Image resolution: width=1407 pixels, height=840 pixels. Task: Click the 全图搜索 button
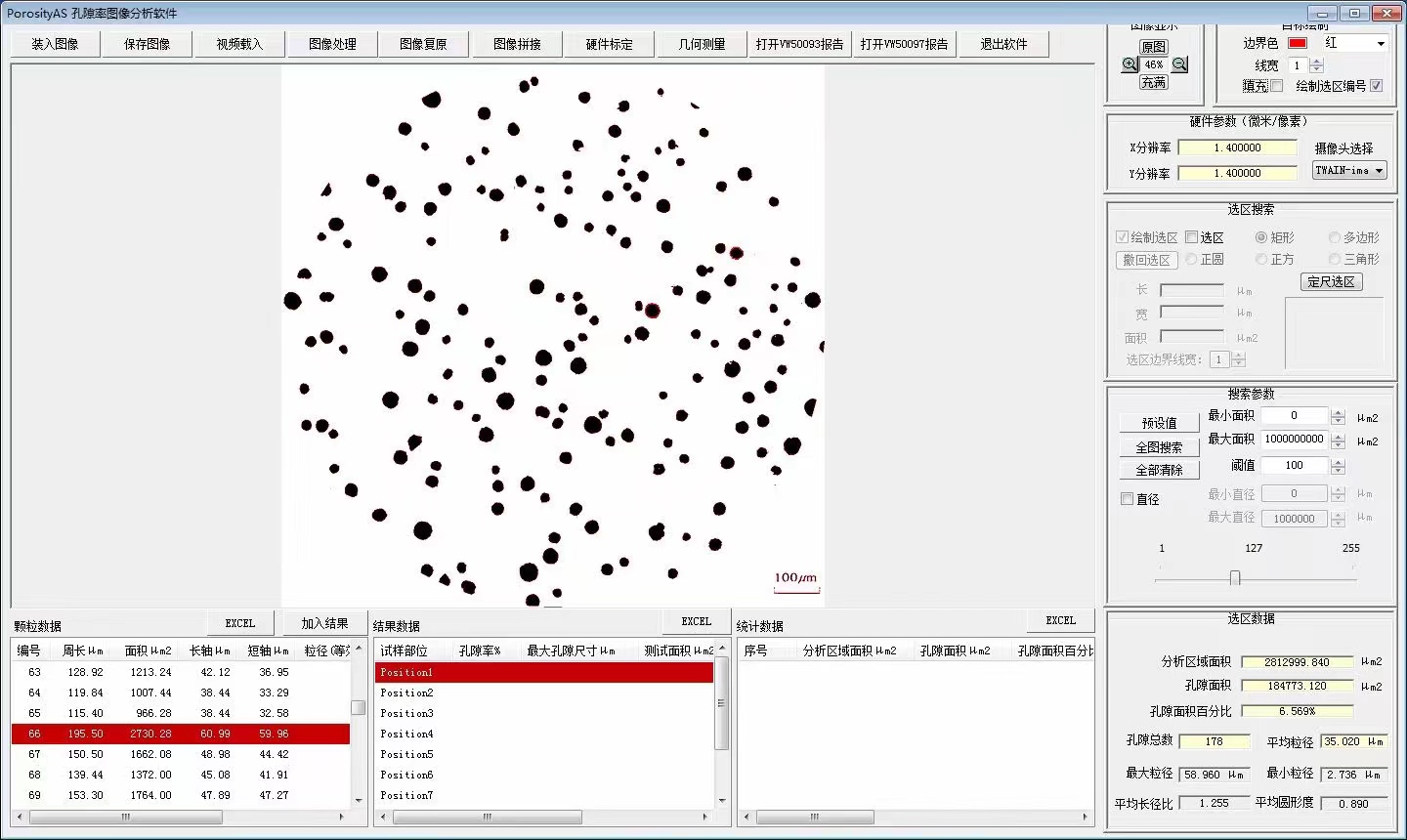(1159, 447)
